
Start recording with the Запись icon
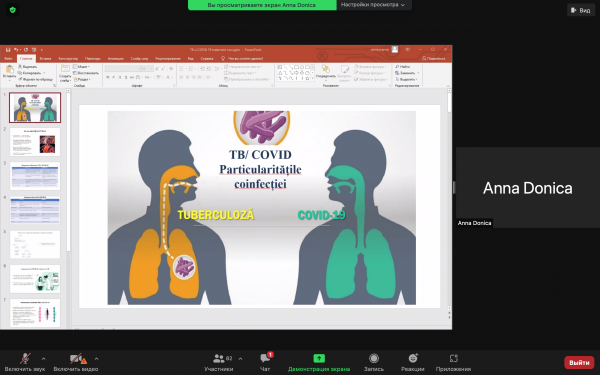[373, 362]
